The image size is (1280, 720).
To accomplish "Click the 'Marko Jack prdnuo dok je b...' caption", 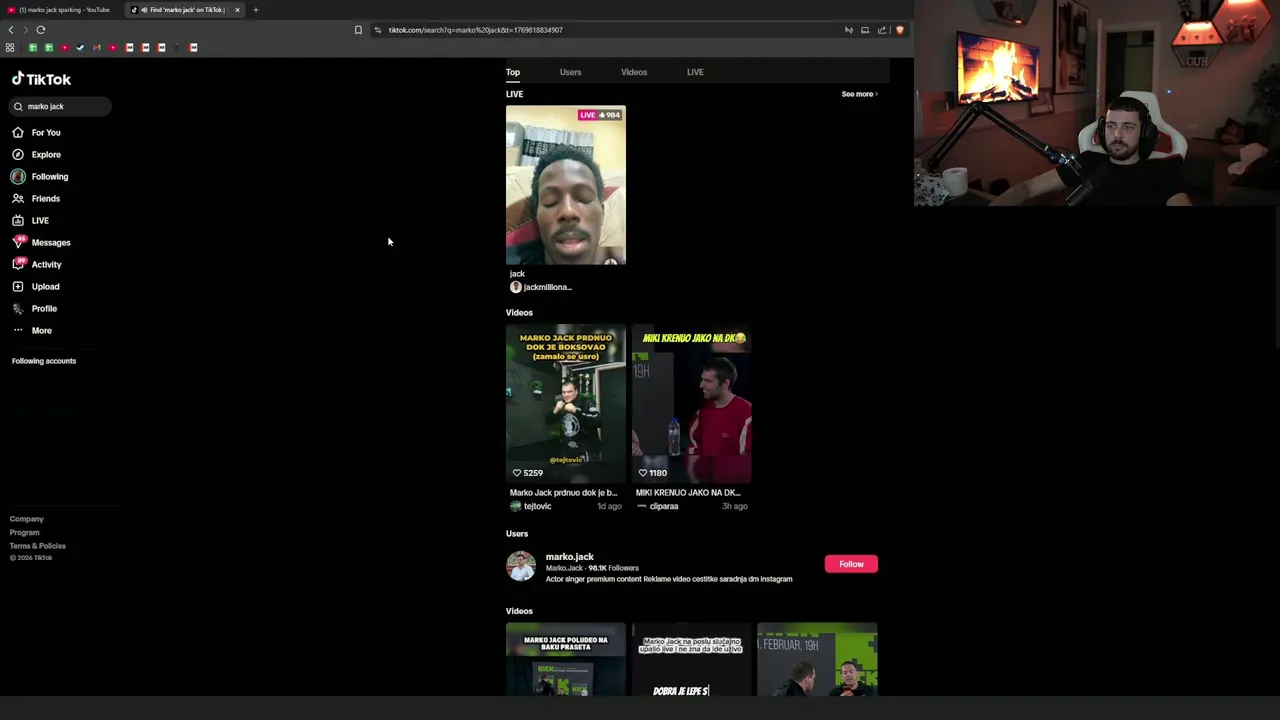I will 564,493.
